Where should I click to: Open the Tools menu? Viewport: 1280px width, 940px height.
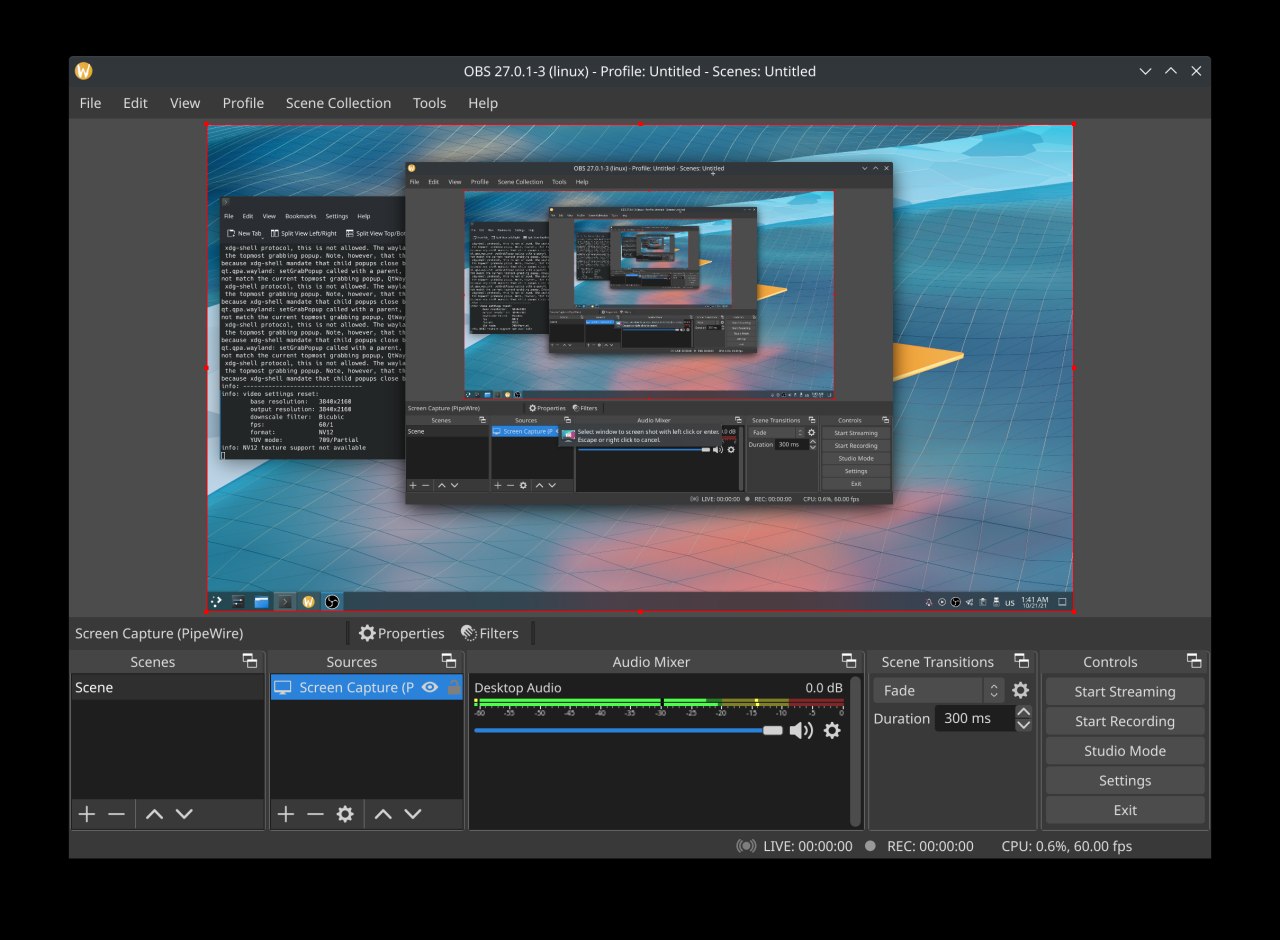pyautogui.click(x=429, y=103)
